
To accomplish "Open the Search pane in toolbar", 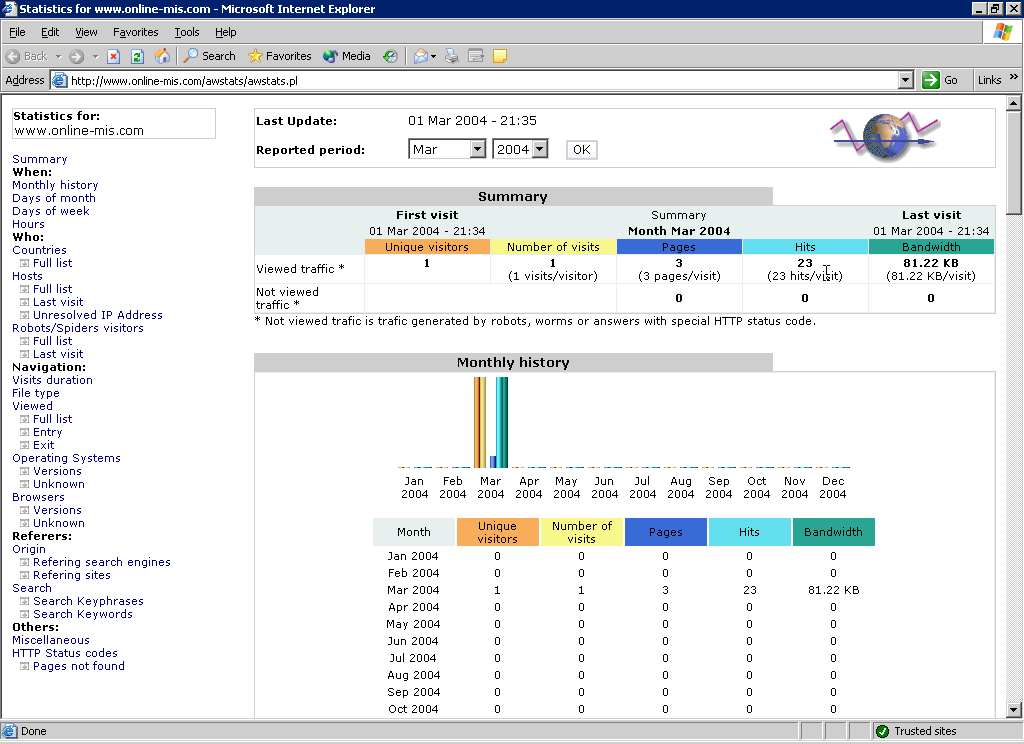I will (209, 56).
